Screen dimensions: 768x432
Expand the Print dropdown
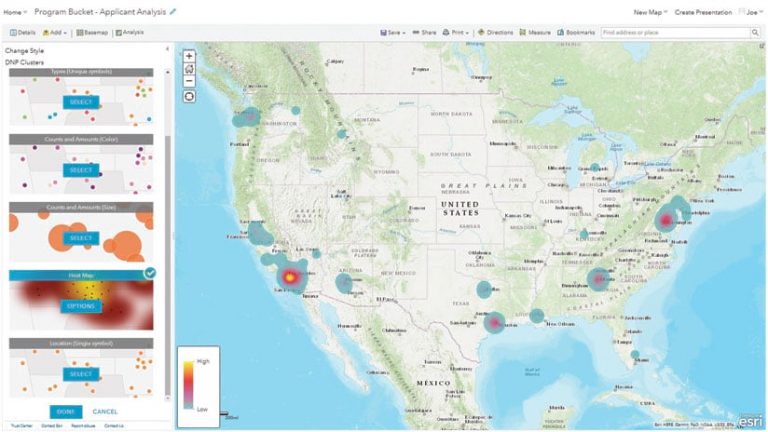pyautogui.click(x=456, y=32)
